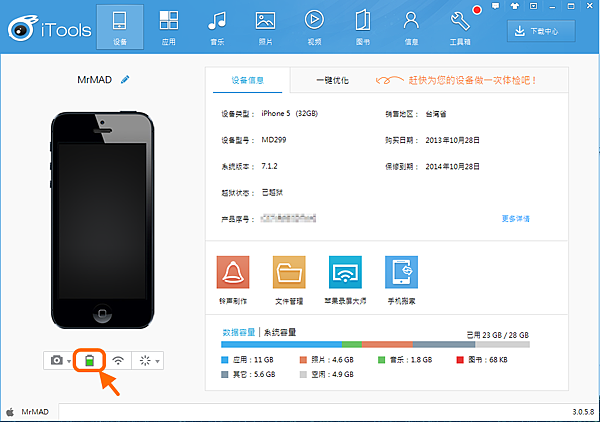The height and width of the screenshot is (422, 600).
Task: Click the dark gray 其它 storage bar segment
Action: (444, 345)
